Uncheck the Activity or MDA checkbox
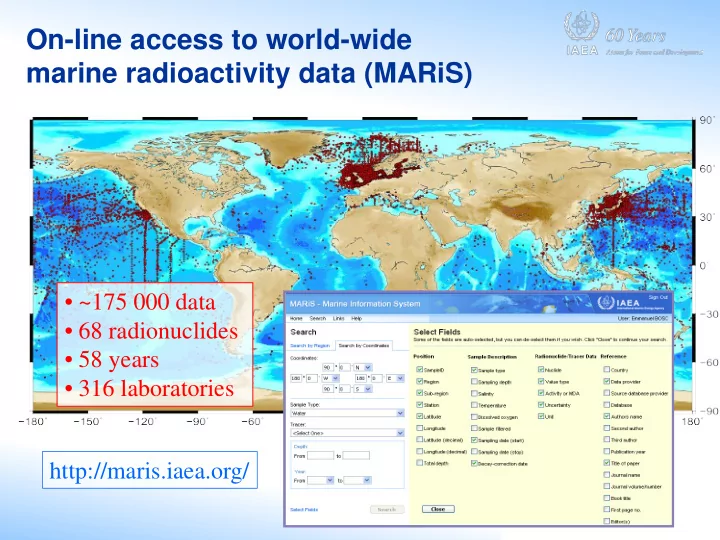The image size is (720, 540). [x=541, y=393]
